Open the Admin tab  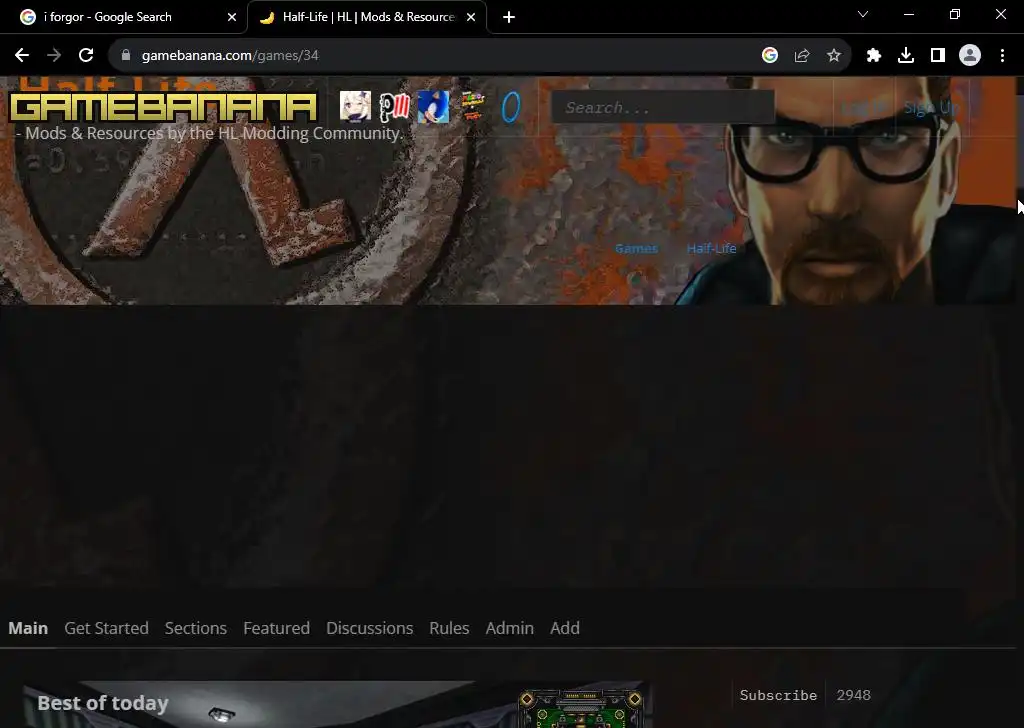pyautogui.click(x=509, y=628)
